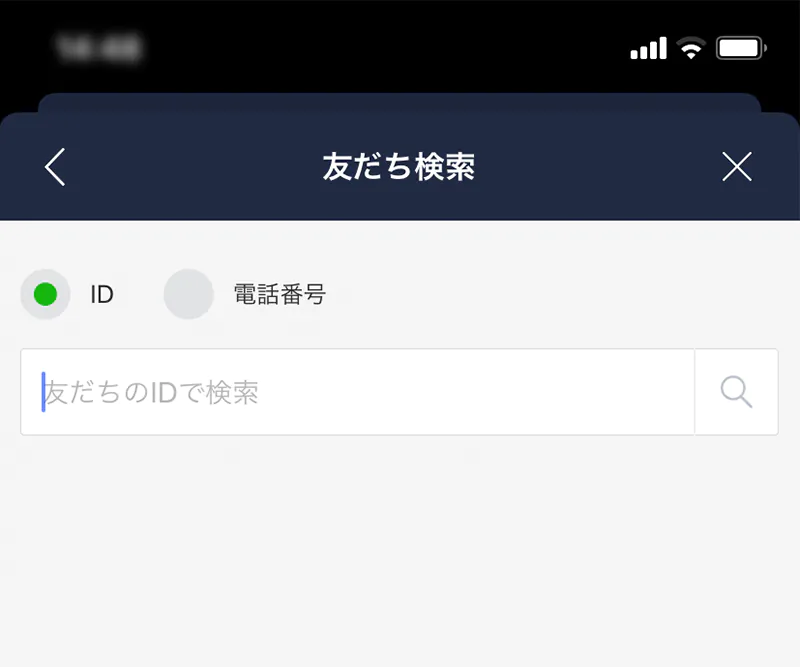Tap the ID label text
This screenshot has width=800, height=667.
pos(102,294)
